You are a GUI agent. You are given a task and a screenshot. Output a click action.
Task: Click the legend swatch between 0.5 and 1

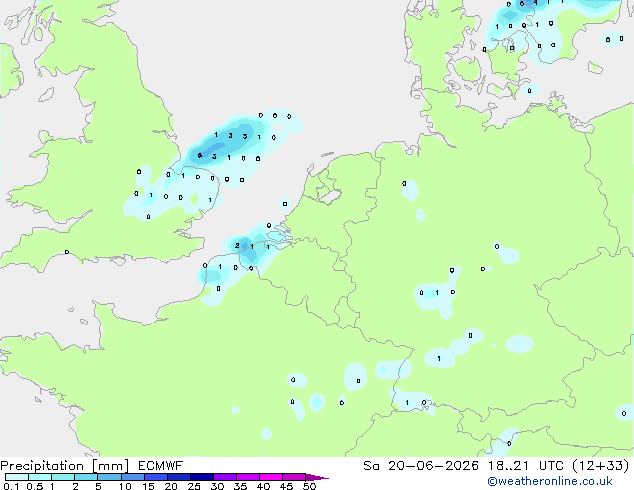click(40, 477)
